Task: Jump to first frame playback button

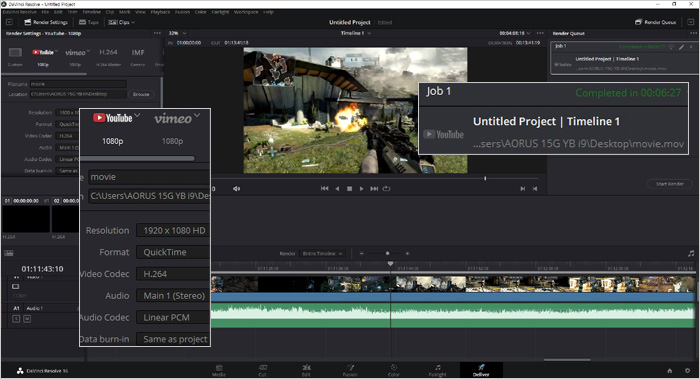Action: click(325, 189)
